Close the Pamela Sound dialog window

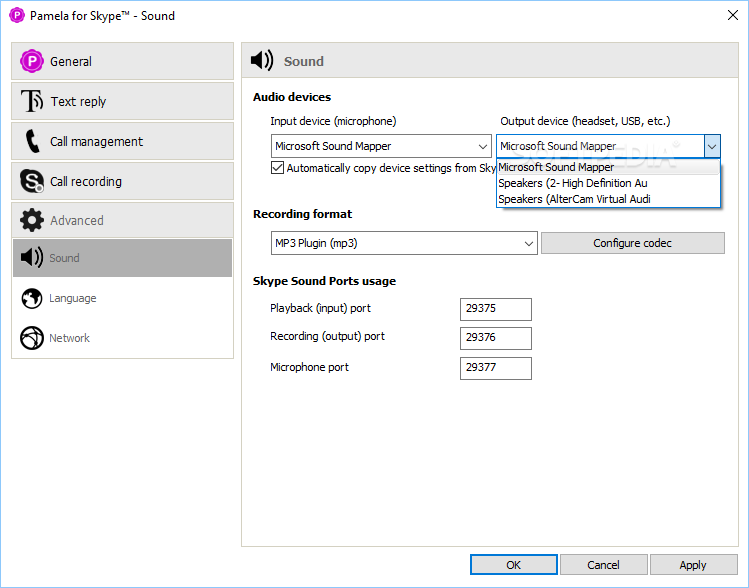(733, 15)
